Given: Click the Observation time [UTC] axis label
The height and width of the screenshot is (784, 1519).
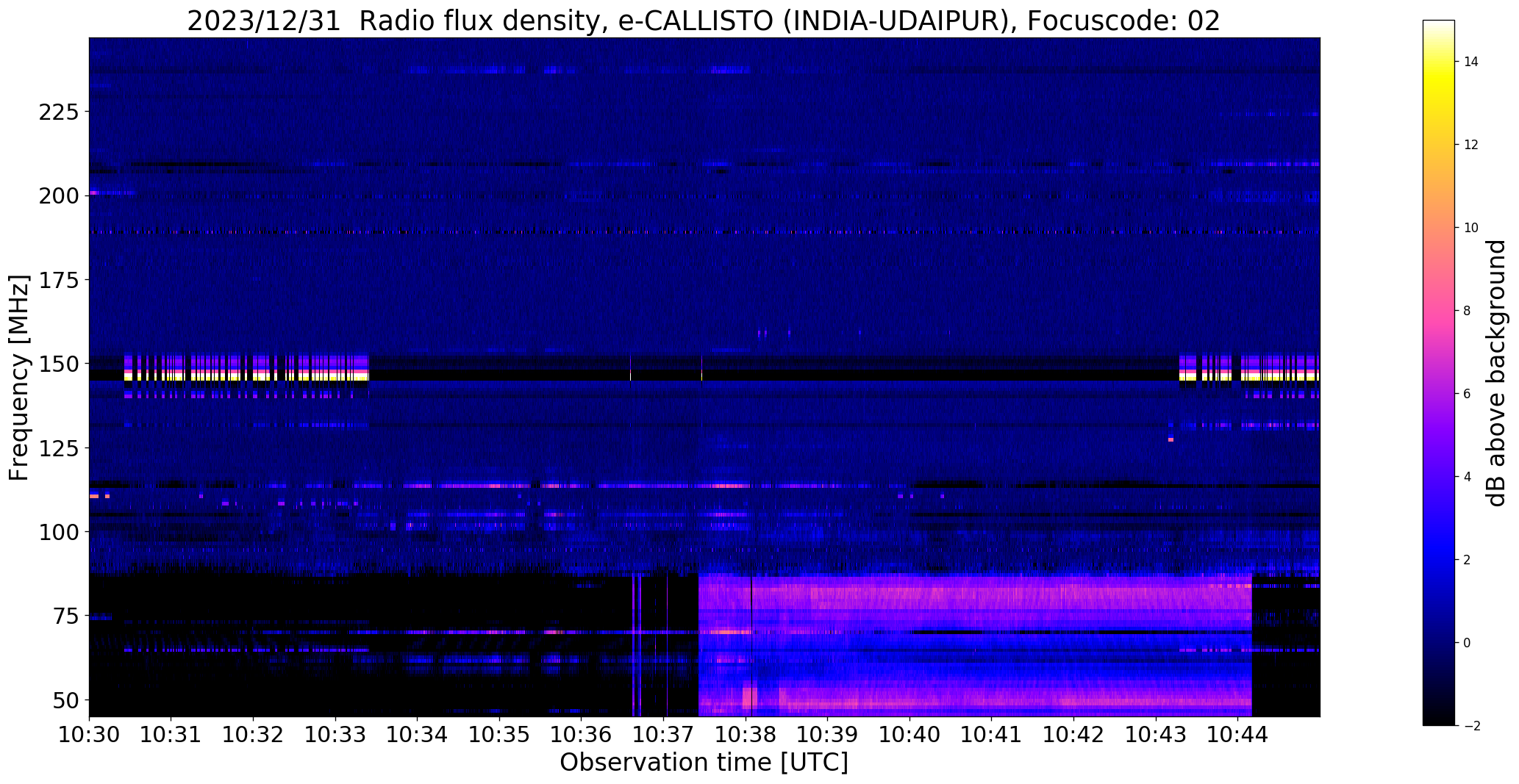Looking at the screenshot, I should 704,763.
